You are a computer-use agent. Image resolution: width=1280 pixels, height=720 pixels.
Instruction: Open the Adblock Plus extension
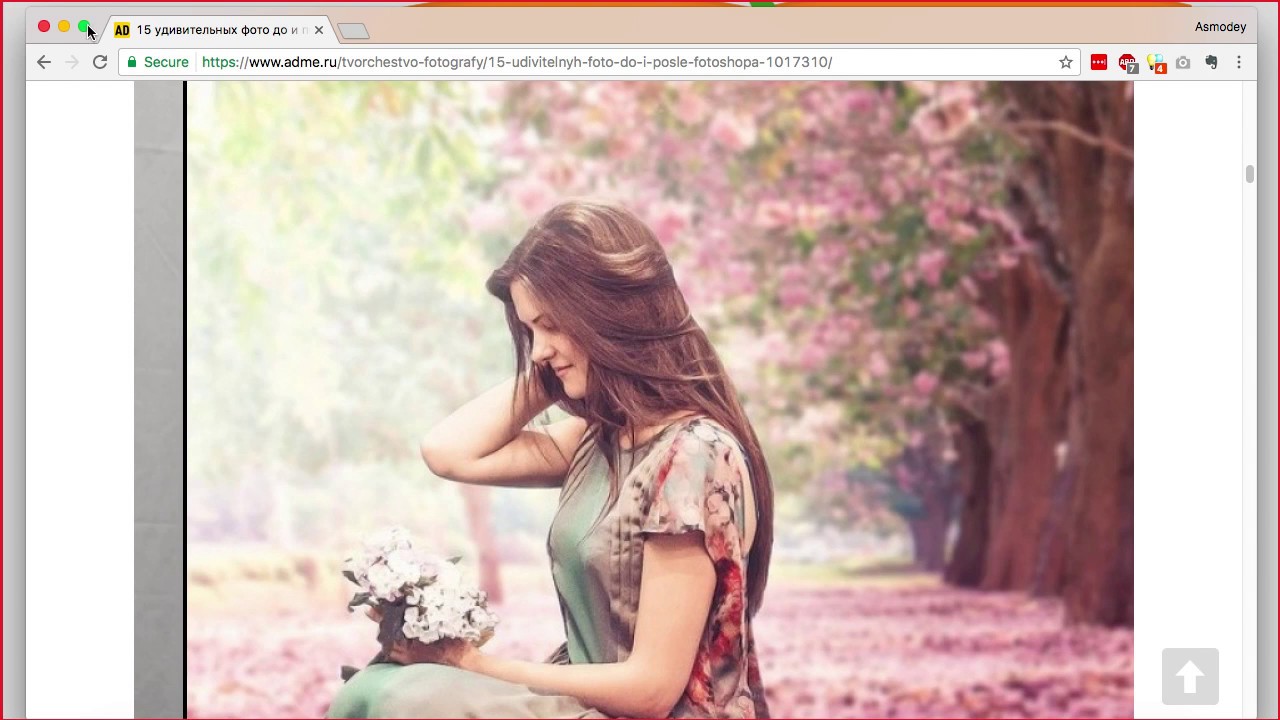(x=1128, y=63)
